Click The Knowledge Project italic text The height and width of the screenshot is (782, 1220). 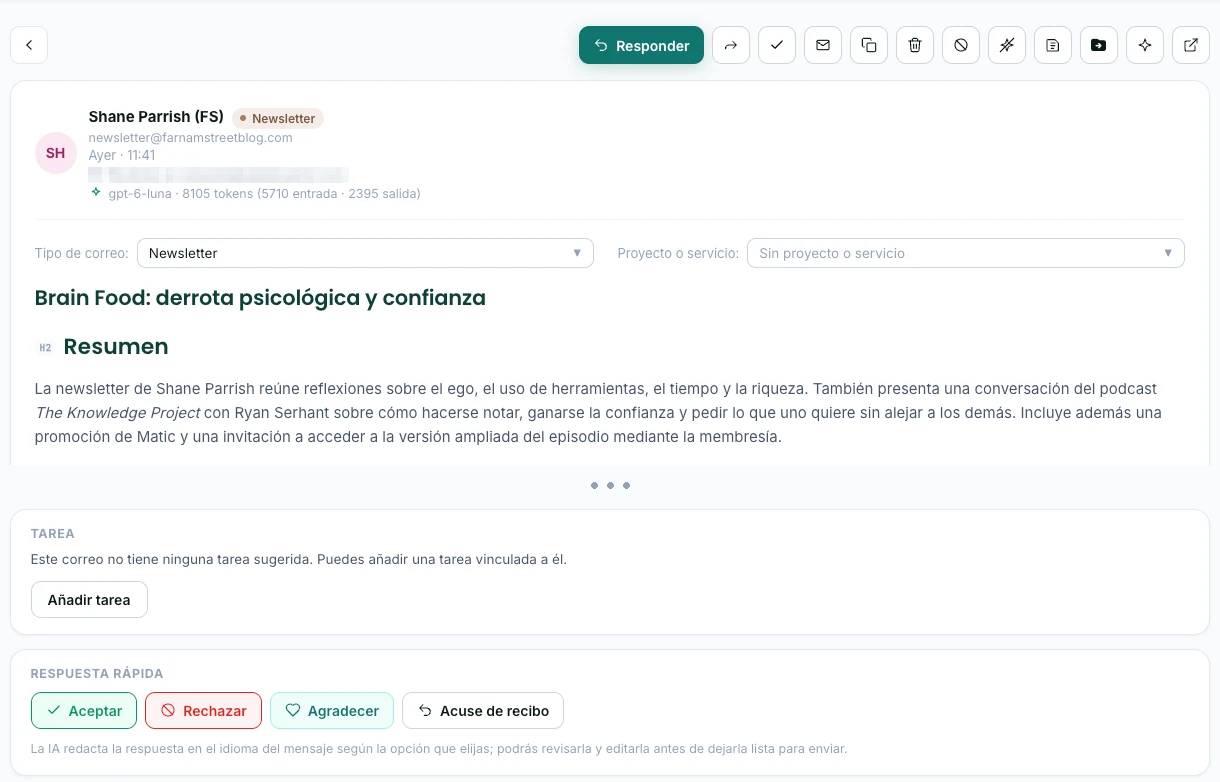pos(118,413)
